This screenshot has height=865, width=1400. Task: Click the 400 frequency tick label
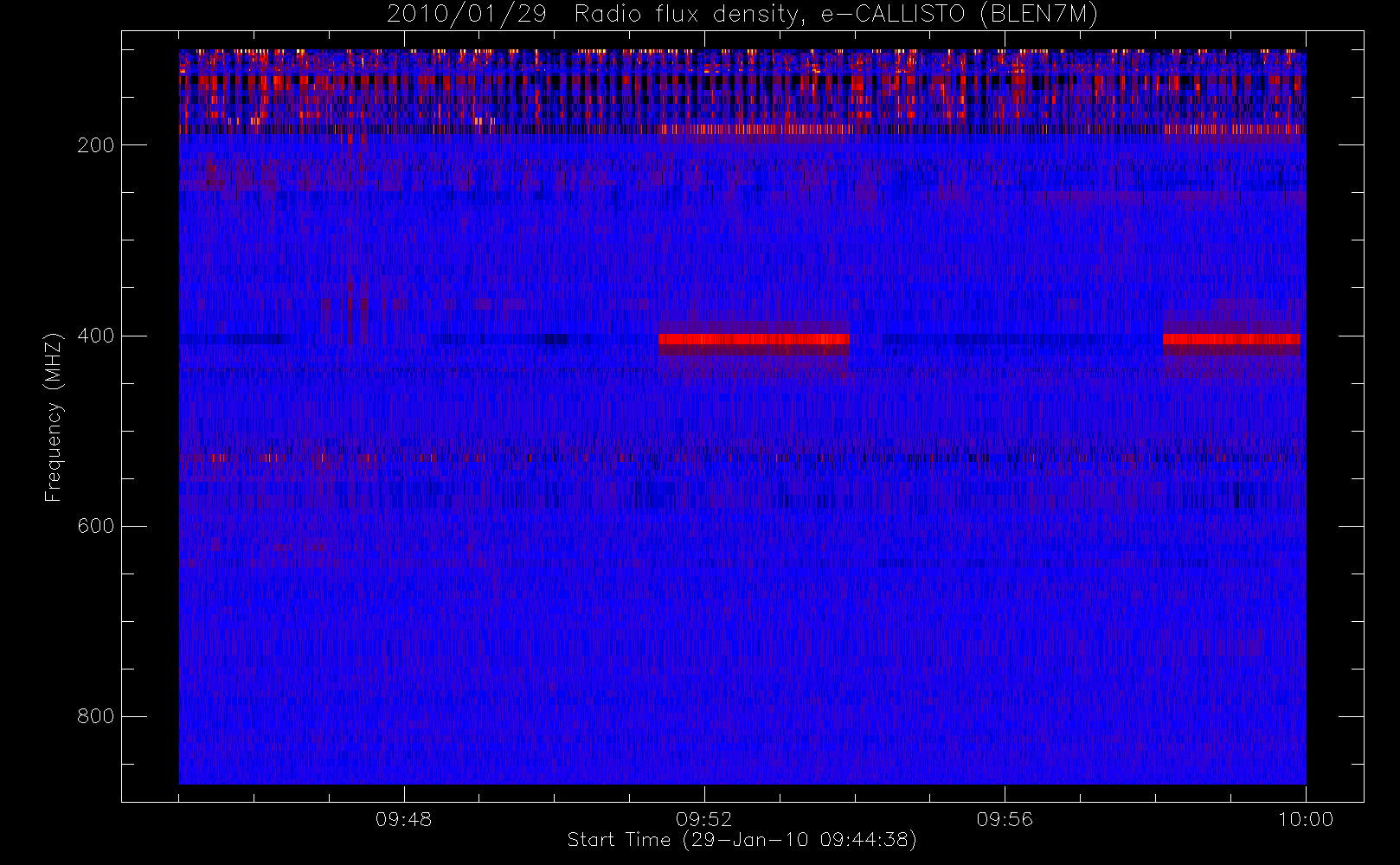click(x=96, y=336)
